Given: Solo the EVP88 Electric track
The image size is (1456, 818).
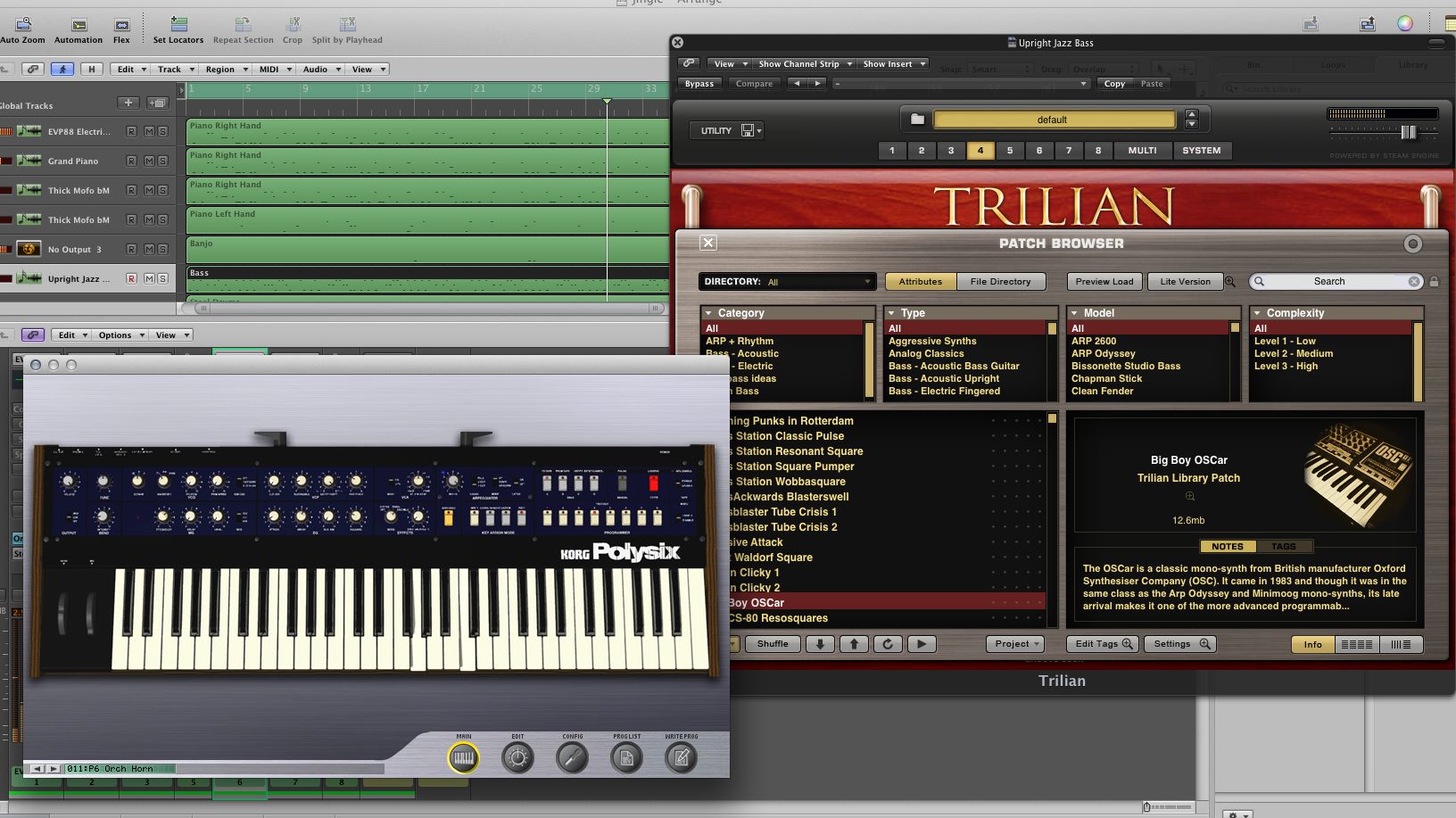Looking at the screenshot, I should click(162, 131).
